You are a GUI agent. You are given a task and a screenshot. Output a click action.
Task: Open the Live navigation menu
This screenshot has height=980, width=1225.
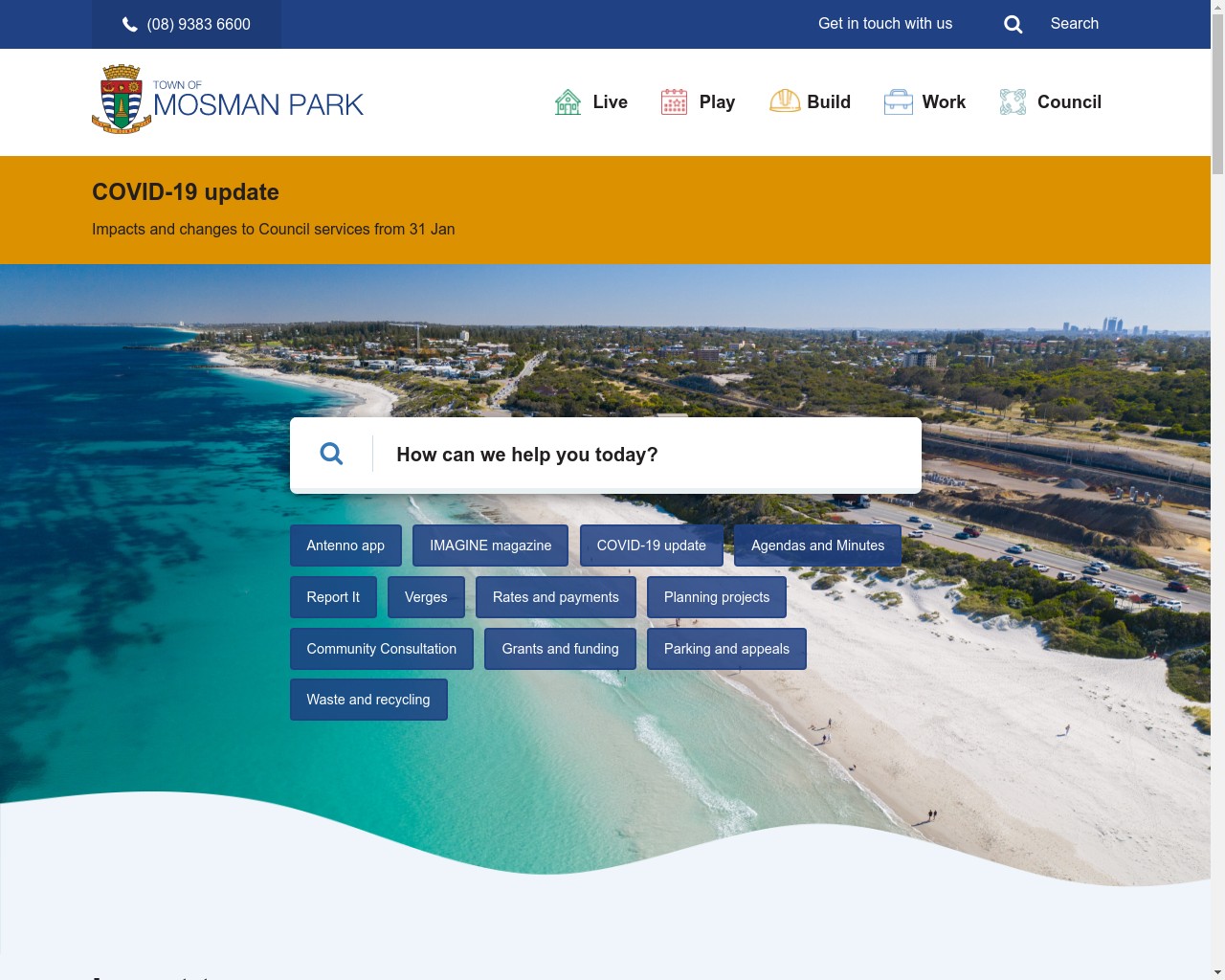click(610, 101)
